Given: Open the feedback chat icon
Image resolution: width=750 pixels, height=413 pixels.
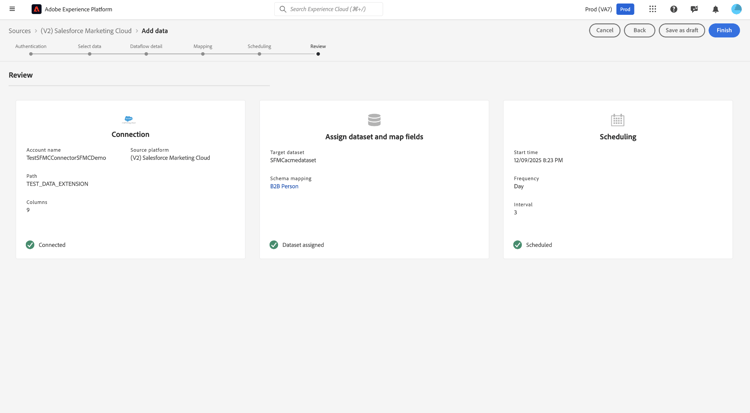Looking at the screenshot, I should pyautogui.click(x=694, y=9).
